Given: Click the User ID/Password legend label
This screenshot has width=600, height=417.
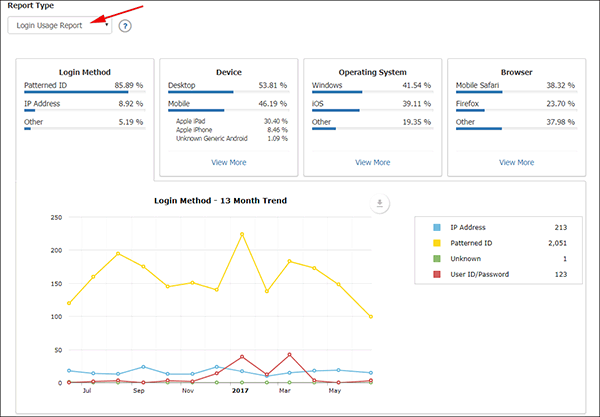Looking at the screenshot, I should pyautogui.click(x=479, y=274).
